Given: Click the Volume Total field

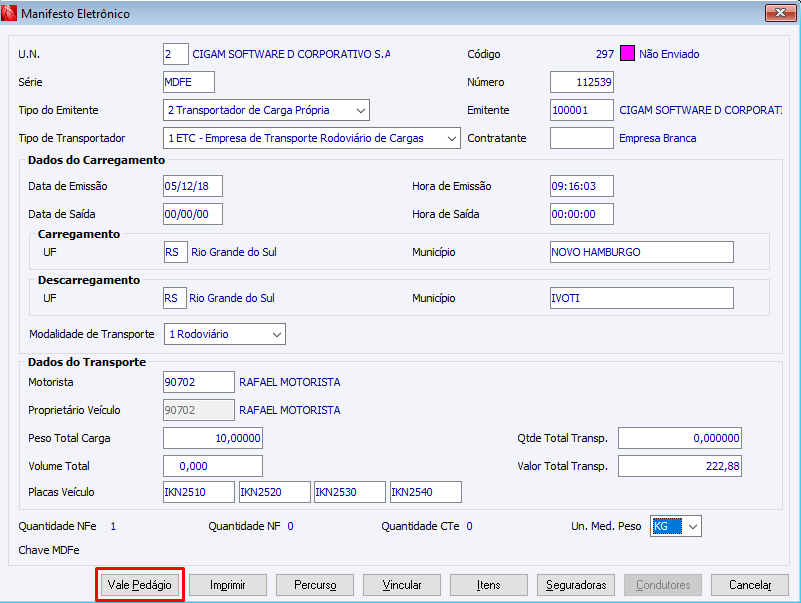Looking at the screenshot, I should click(213, 466).
